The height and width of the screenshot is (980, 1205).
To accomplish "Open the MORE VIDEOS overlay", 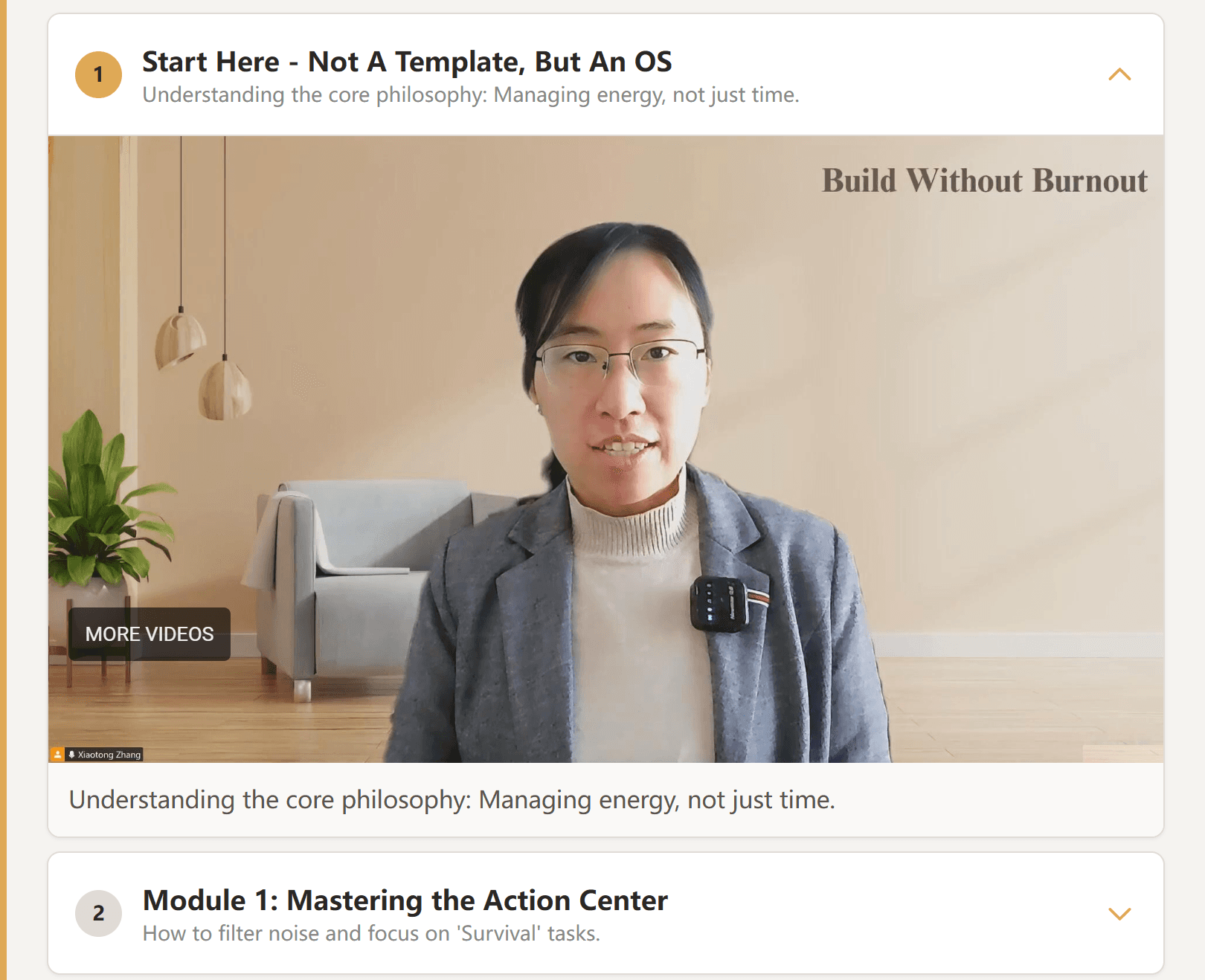I will click(x=150, y=634).
